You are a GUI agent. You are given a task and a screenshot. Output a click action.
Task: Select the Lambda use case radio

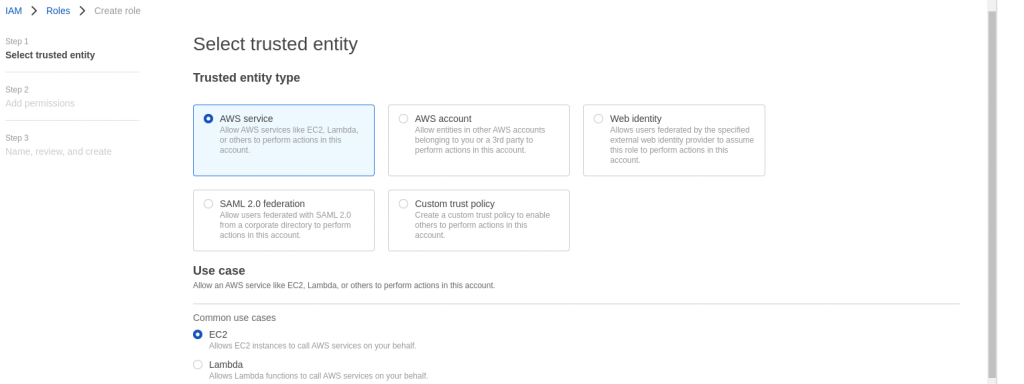coord(198,364)
